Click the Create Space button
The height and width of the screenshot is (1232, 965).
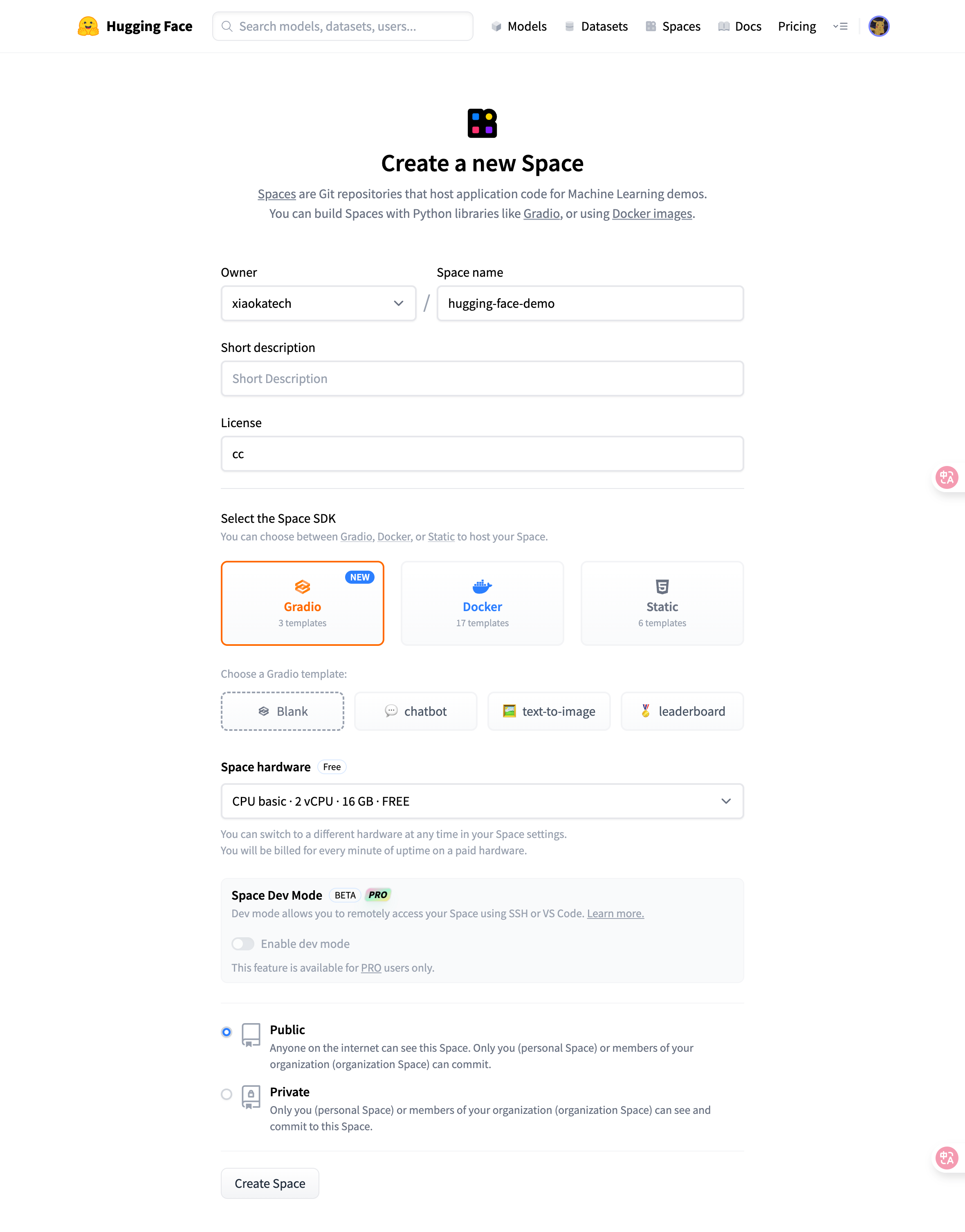270,1183
